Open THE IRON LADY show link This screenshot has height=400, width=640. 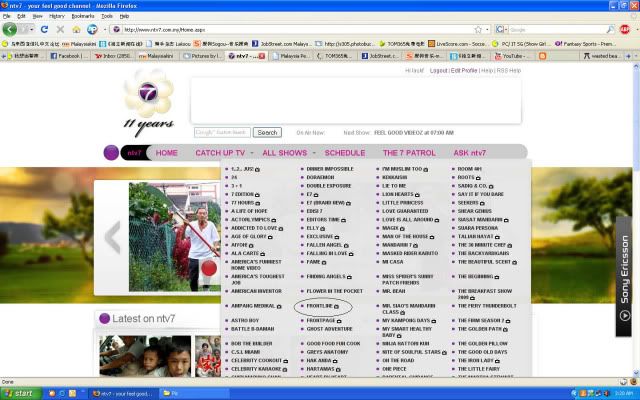[x=476, y=361]
